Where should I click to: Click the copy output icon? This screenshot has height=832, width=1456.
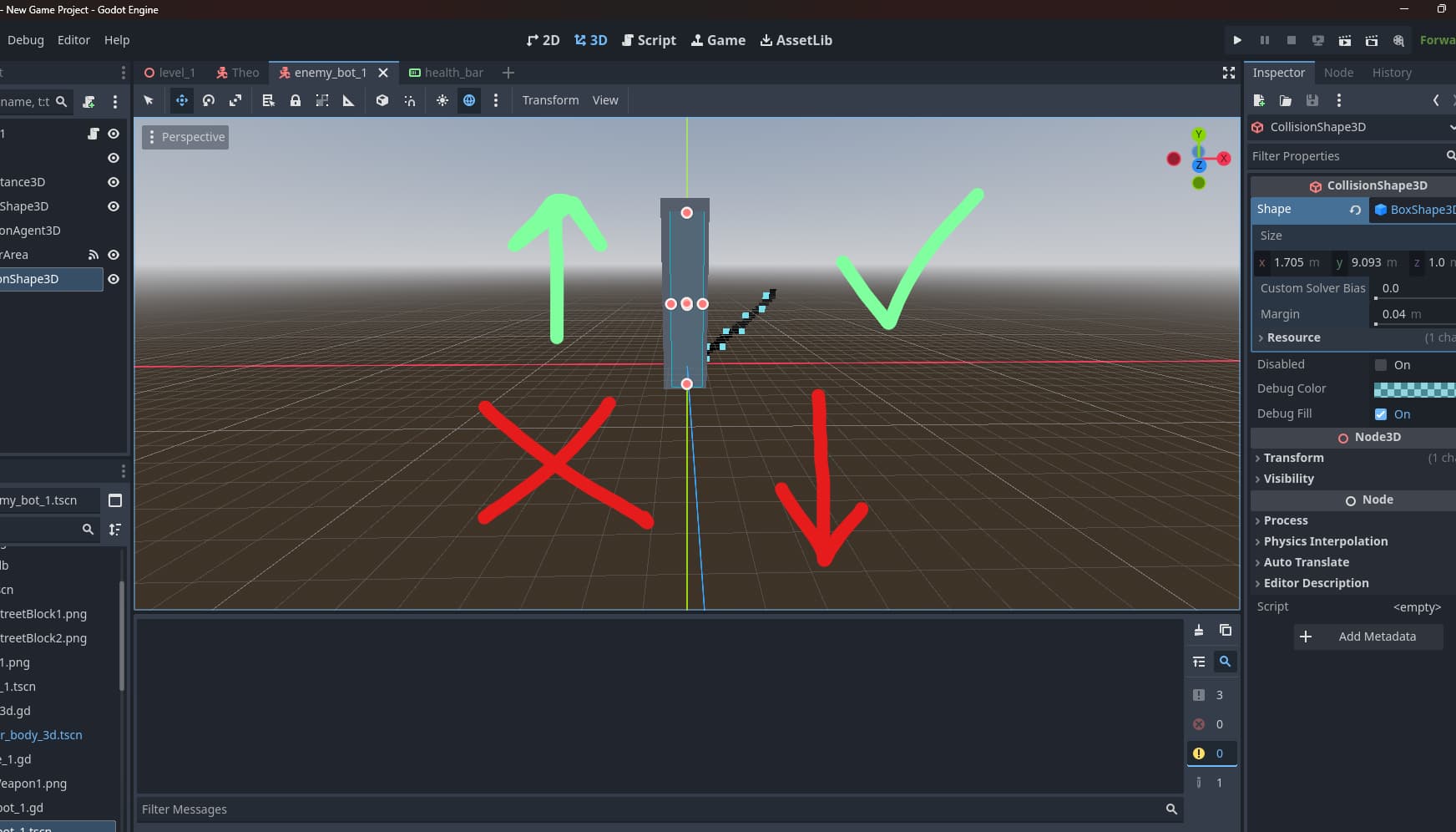pyautogui.click(x=1225, y=631)
